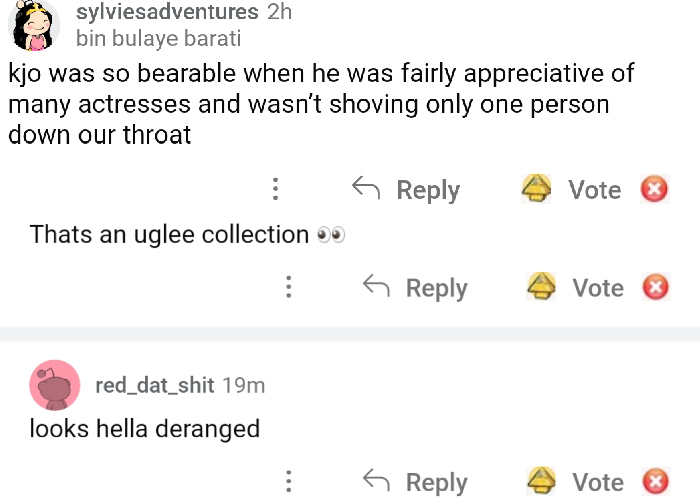This screenshot has width=700, height=503.
Task: Reply to 'Thats an uglee collection' comment
Action: (436, 288)
